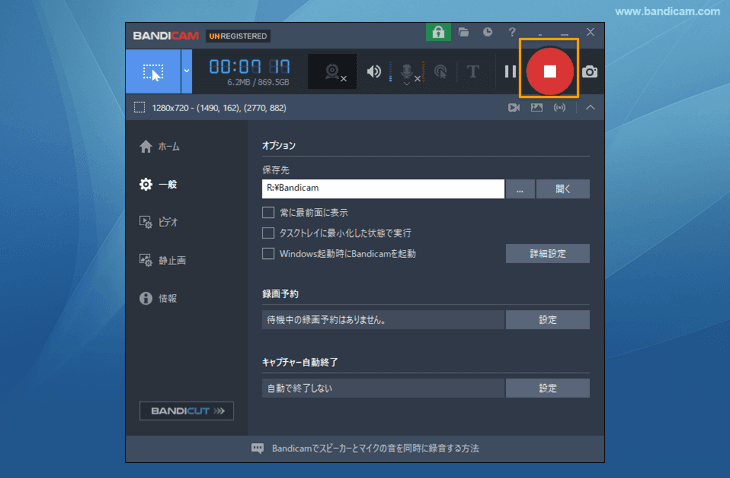Click the speech bubble tip icon
730x478 pixels.
pos(257,448)
